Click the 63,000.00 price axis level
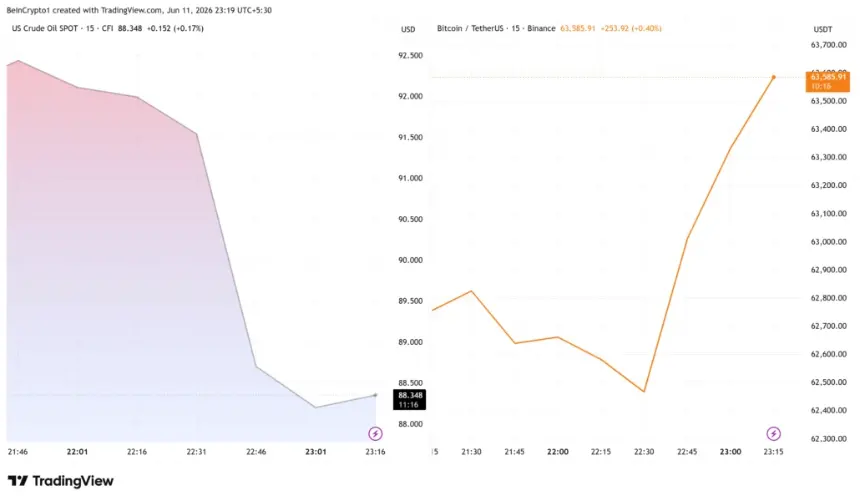The height and width of the screenshot is (501, 860). click(828, 242)
